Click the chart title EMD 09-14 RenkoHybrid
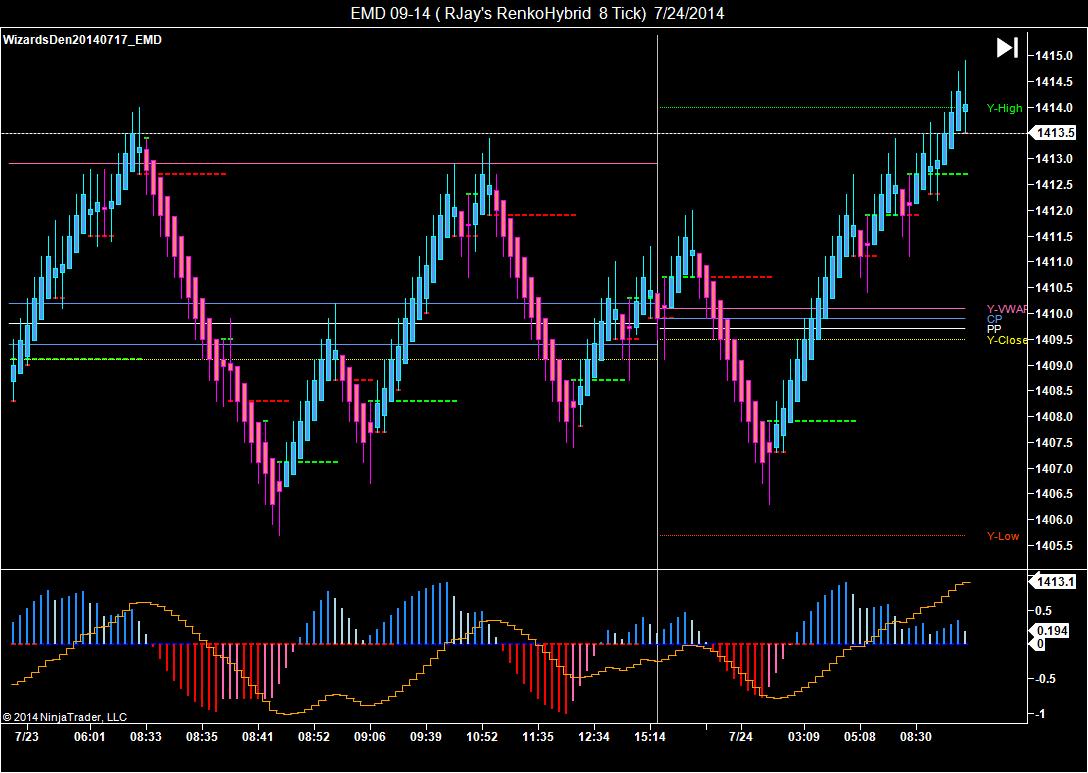Viewport: 1088px width, 773px height. (x=537, y=13)
